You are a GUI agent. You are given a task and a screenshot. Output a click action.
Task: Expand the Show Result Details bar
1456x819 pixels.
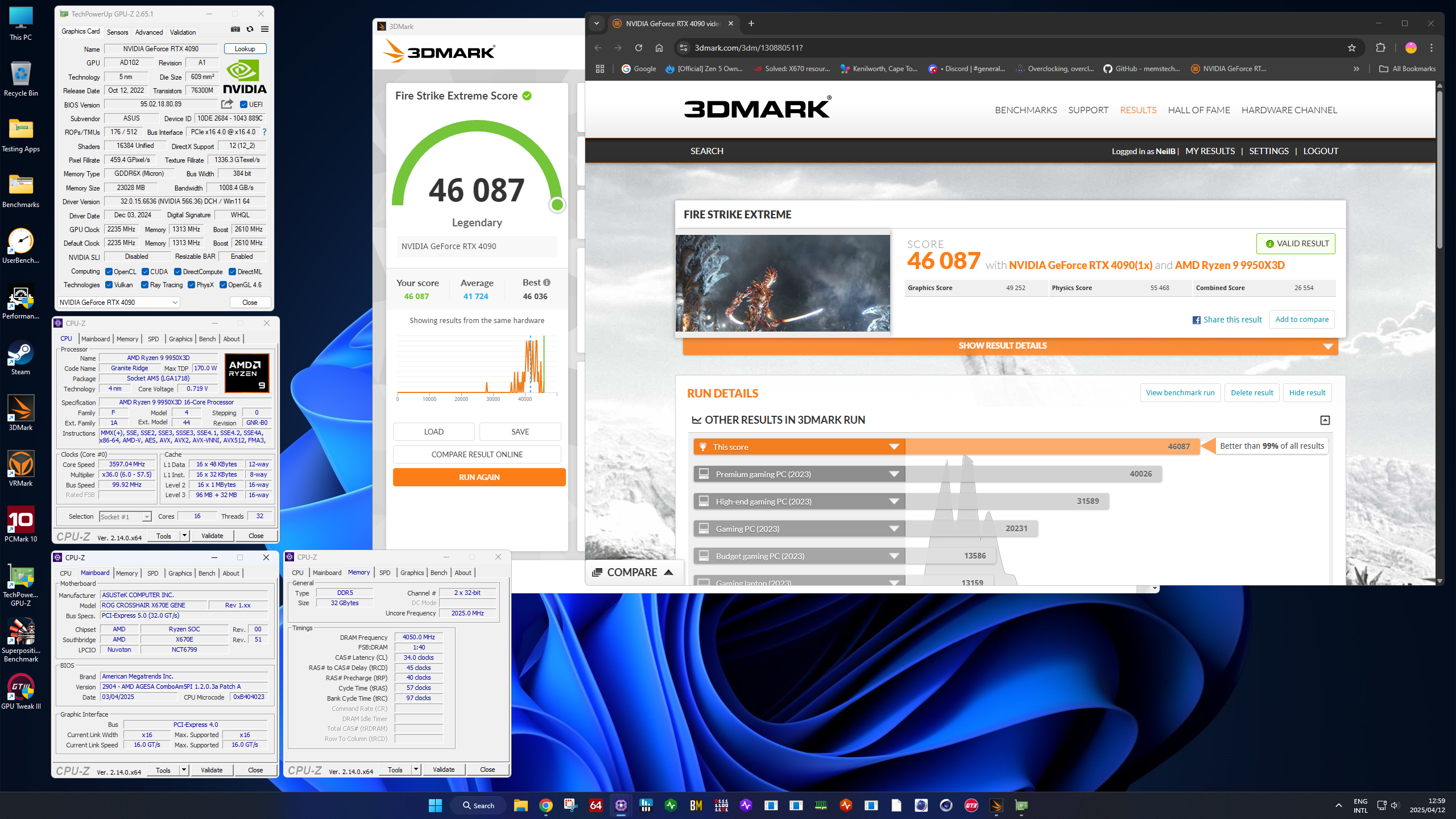pyautogui.click(x=1010, y=346)
